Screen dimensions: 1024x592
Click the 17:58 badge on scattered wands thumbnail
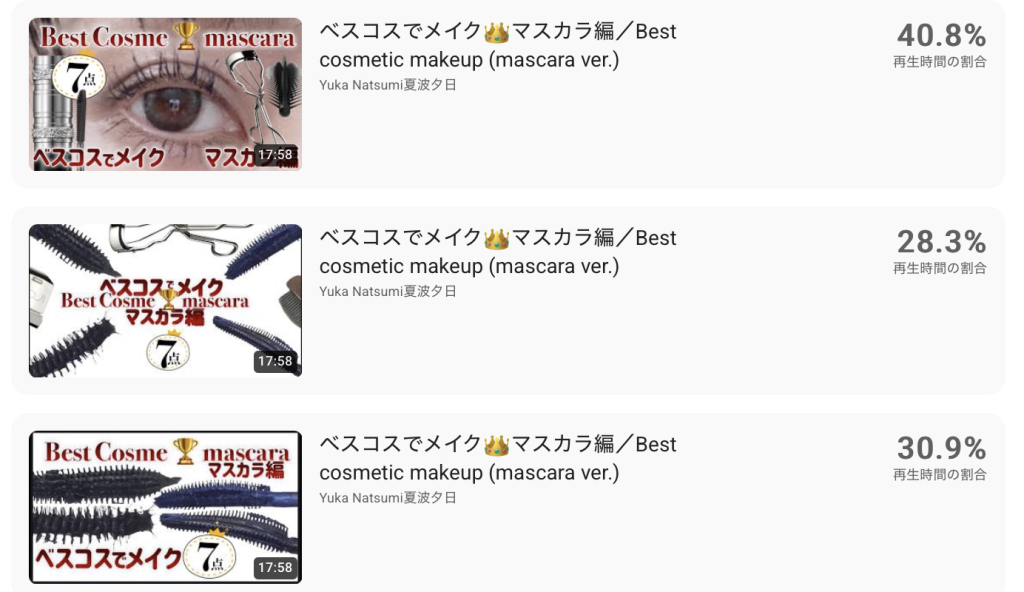[x=275, y=361]
